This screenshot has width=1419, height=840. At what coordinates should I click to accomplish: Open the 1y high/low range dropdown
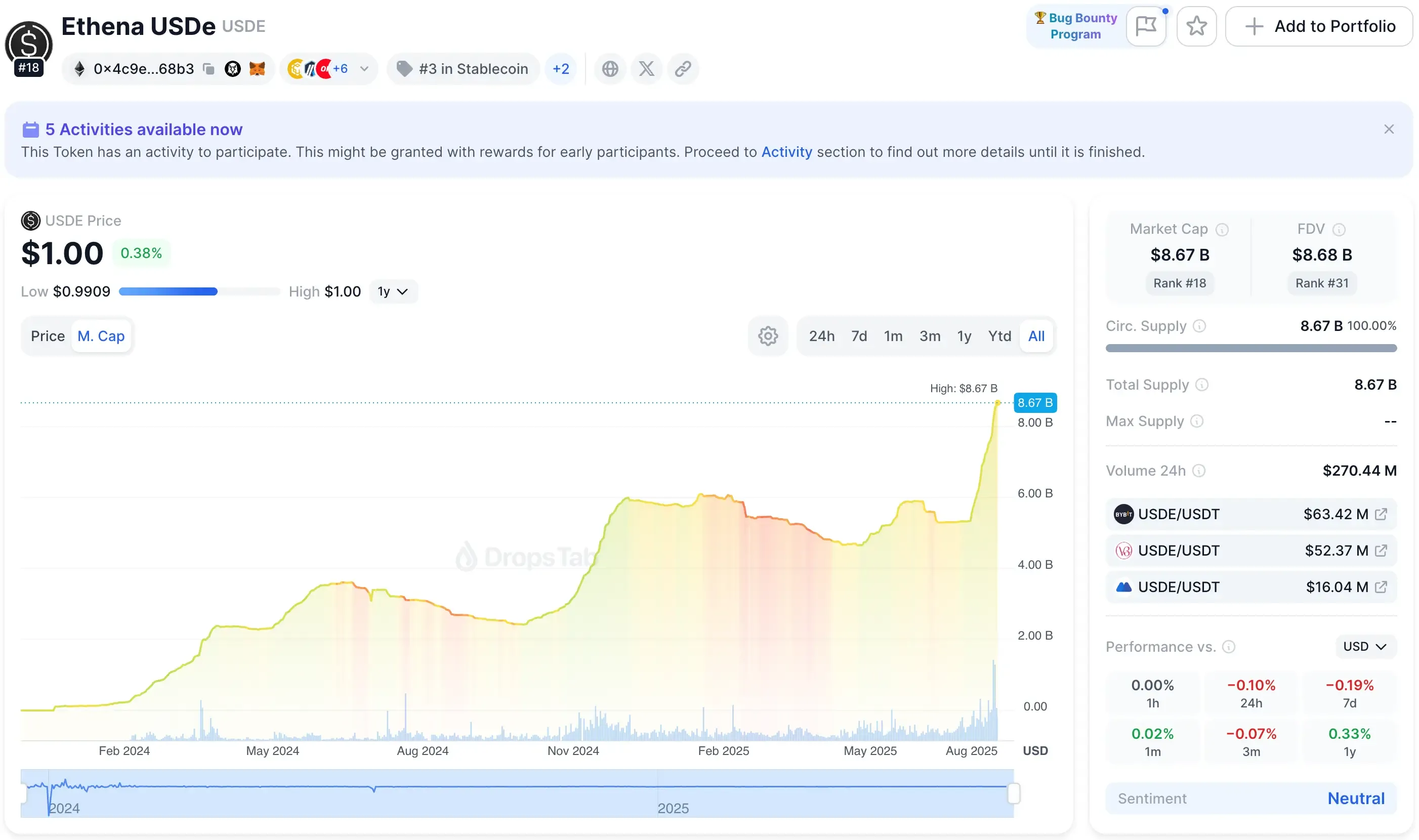393,291
